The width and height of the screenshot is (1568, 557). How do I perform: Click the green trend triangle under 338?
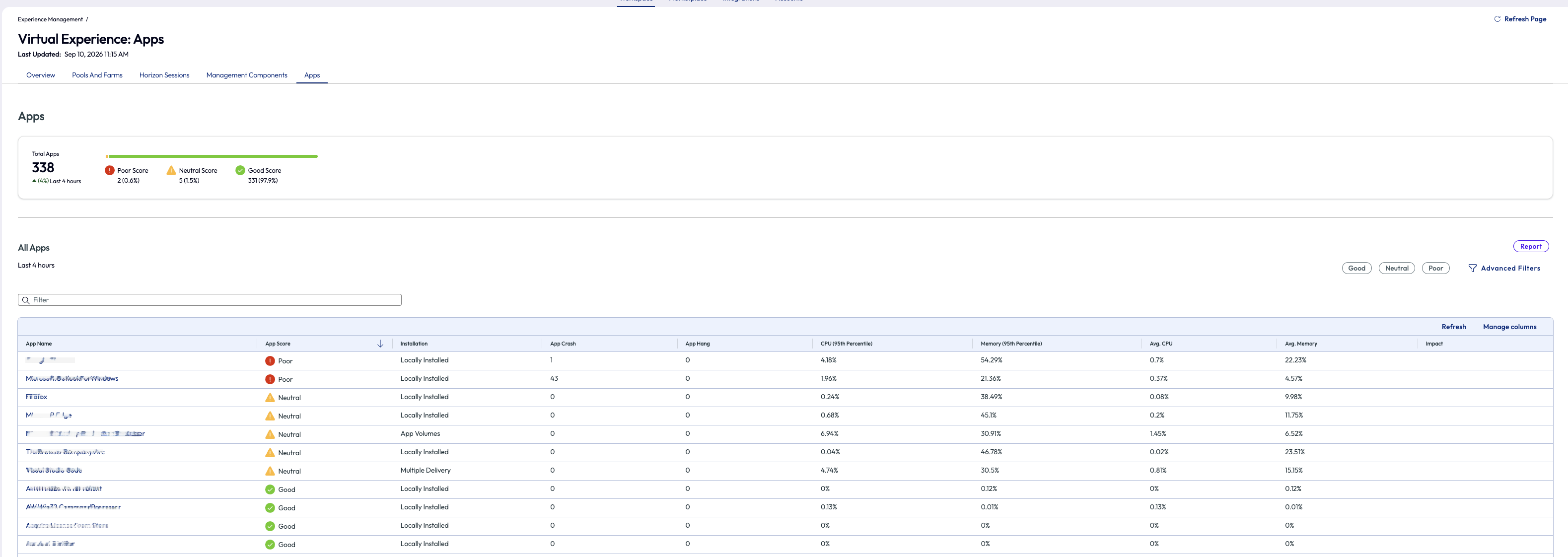tap(34, 181)
